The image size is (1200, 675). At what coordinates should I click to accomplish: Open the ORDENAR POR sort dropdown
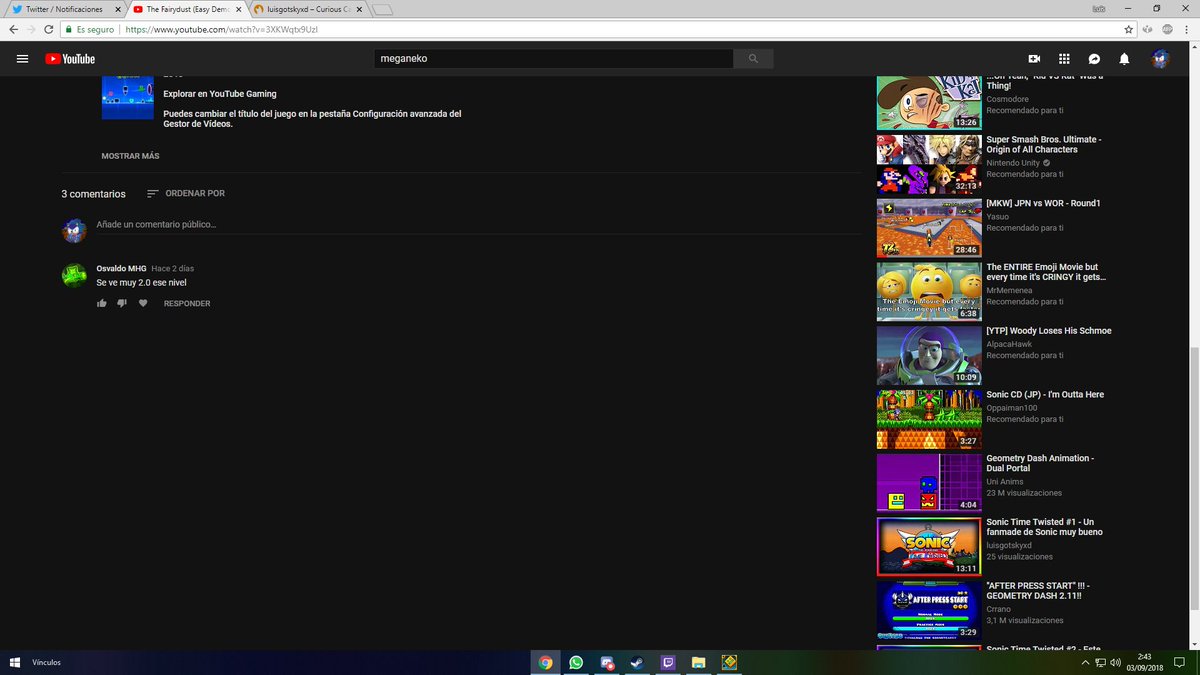(185, 193)
